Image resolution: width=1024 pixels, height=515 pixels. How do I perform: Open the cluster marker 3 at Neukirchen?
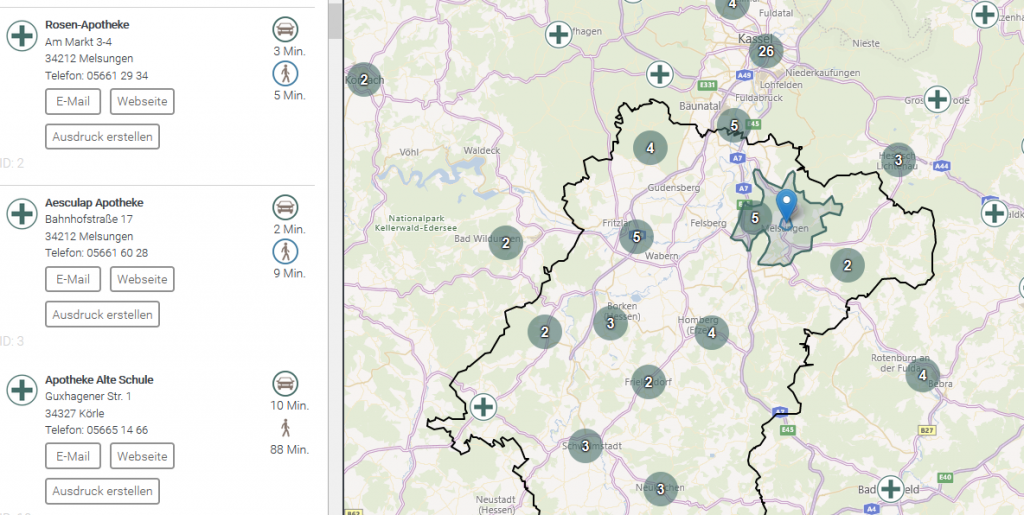click(660, 489)
